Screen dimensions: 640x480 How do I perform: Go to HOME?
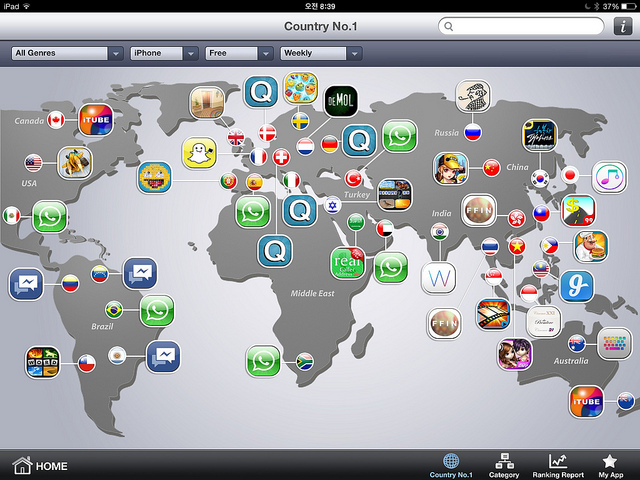click(x=40, y=466)
